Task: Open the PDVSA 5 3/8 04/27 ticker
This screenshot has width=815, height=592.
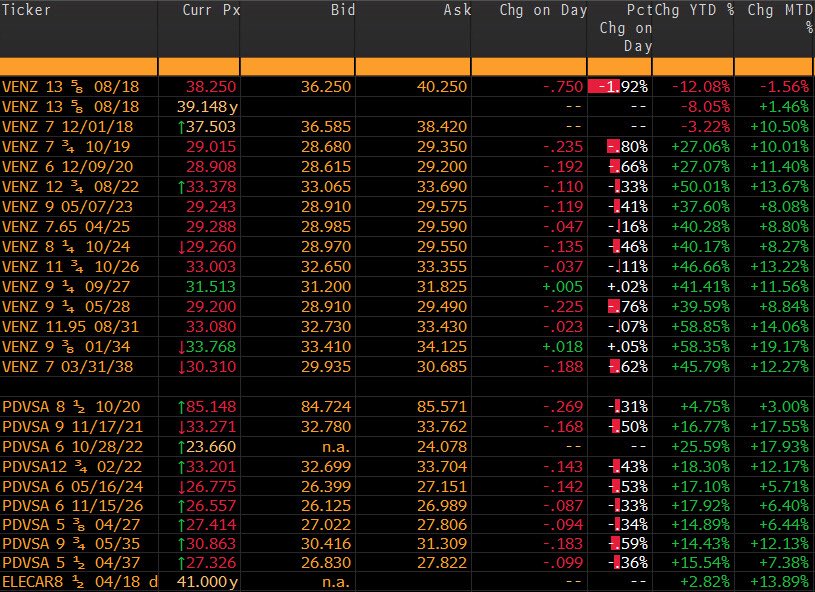Action: [72, 524]
